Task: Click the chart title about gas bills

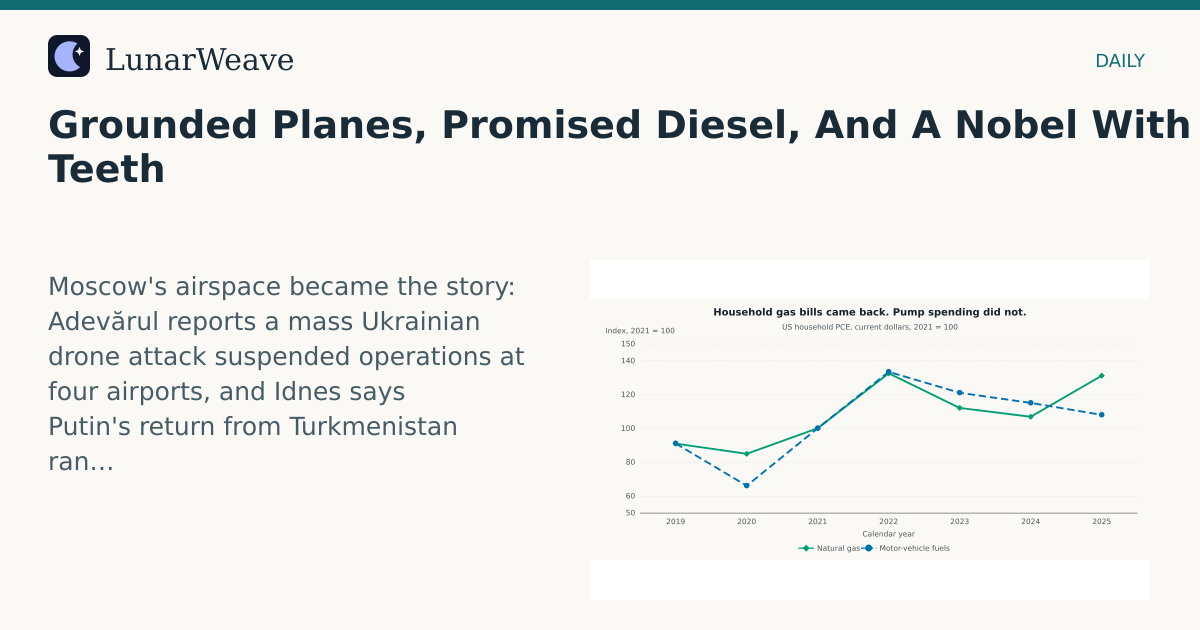Action: tap(870, 312)
